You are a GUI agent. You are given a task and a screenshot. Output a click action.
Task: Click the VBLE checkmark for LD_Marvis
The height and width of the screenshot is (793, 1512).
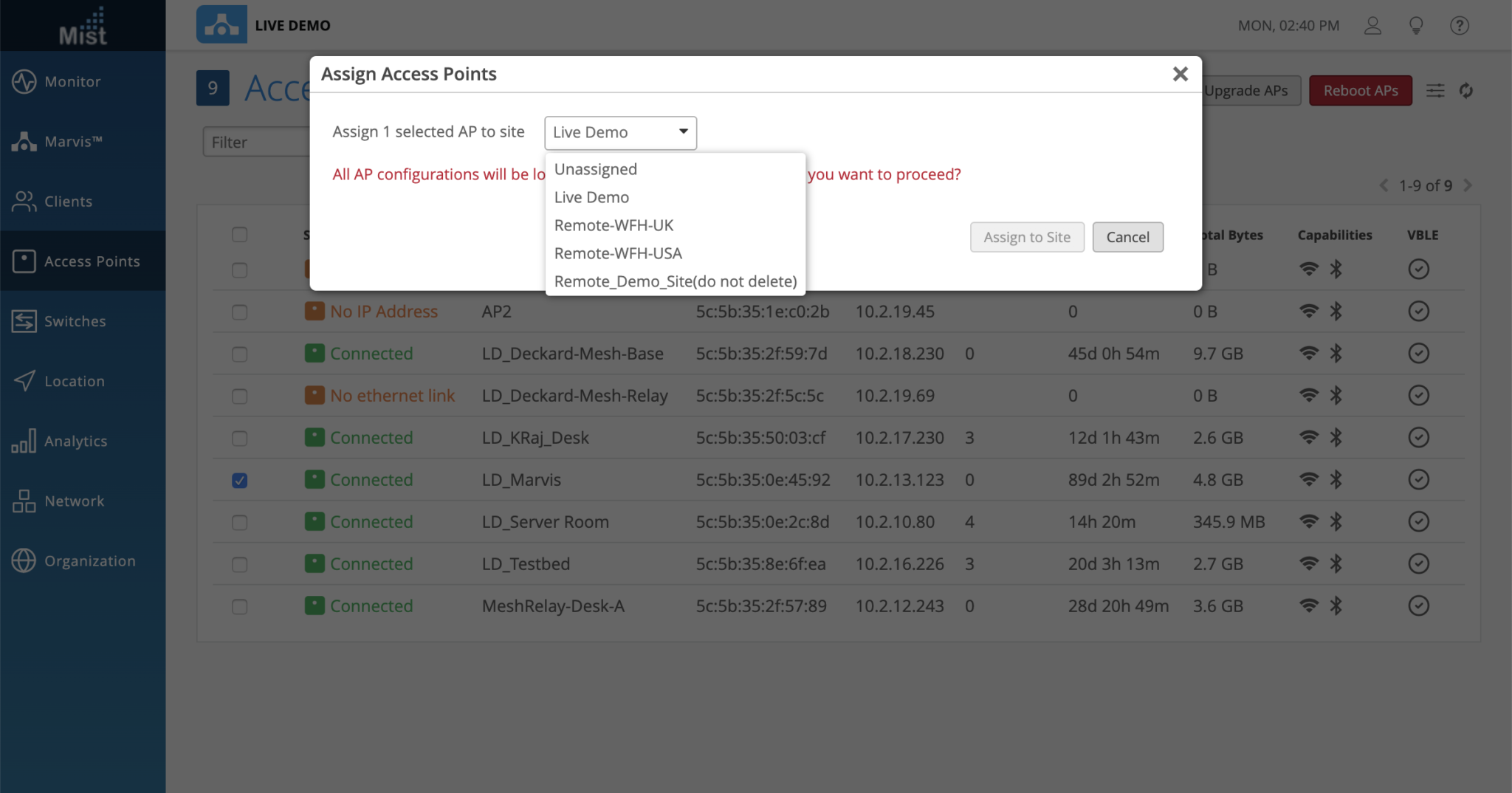pos(1418,480)
